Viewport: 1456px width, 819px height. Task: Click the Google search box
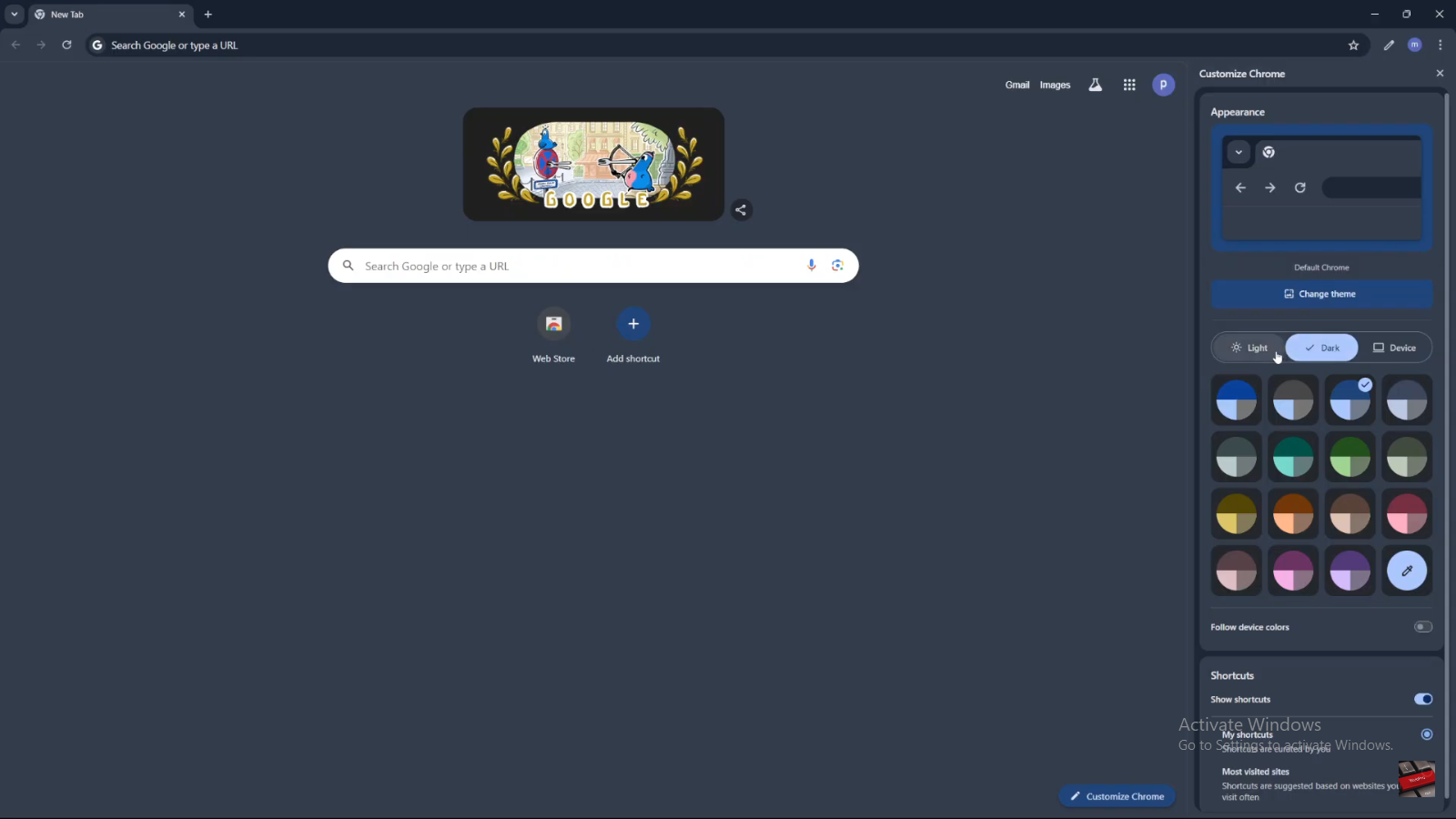coord(593,266)
